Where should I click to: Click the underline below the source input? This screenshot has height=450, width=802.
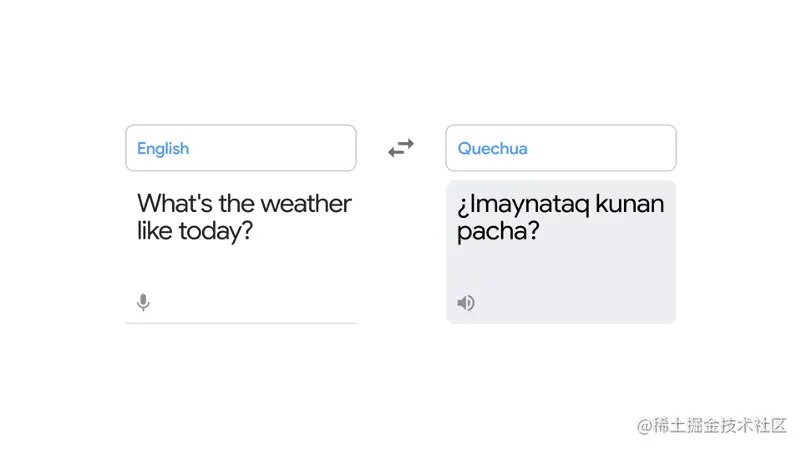pos(240,323)
